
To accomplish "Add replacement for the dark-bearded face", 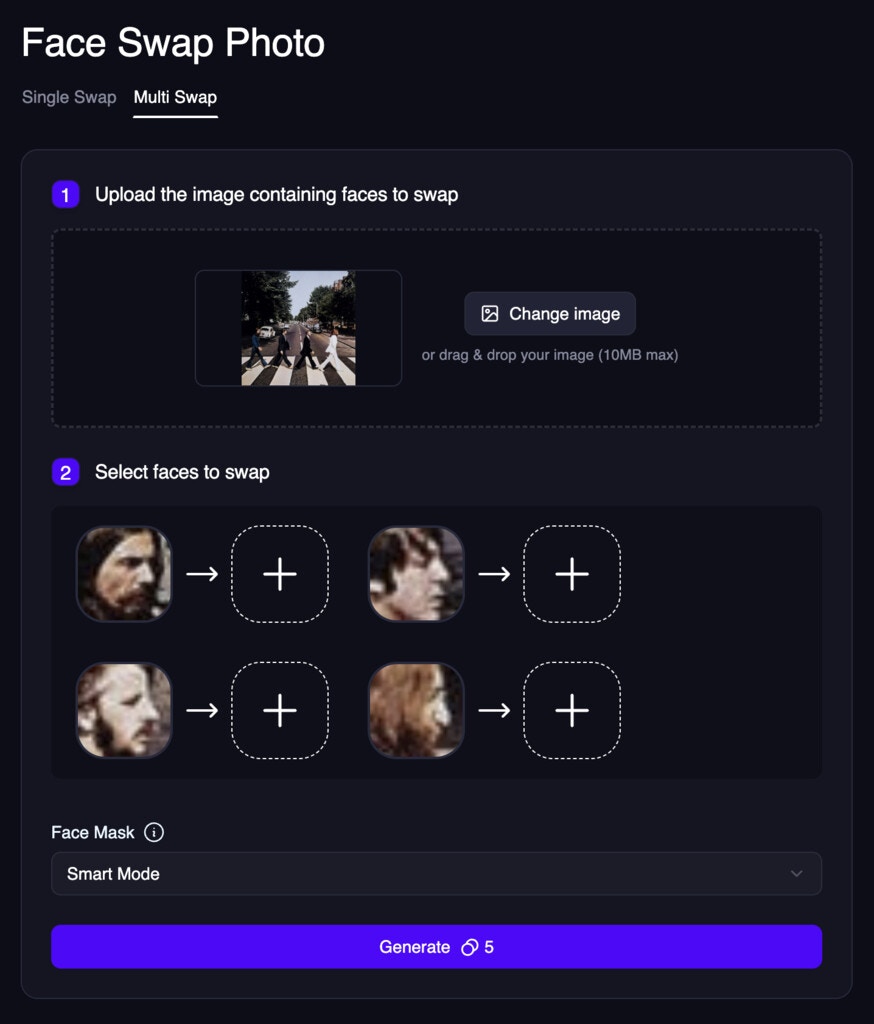I will 280,574.
